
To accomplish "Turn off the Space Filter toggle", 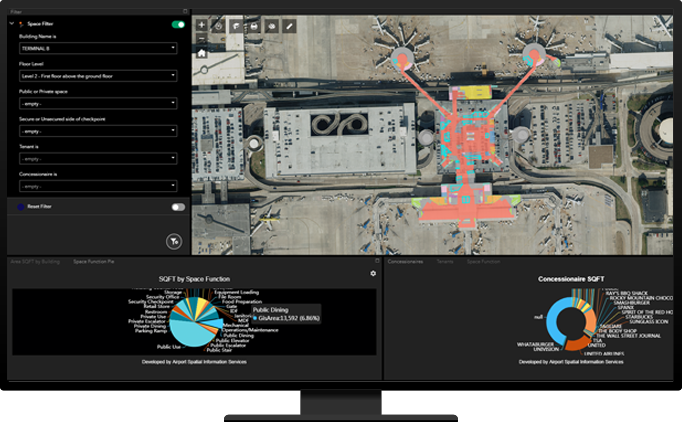I will click(178, 24).
